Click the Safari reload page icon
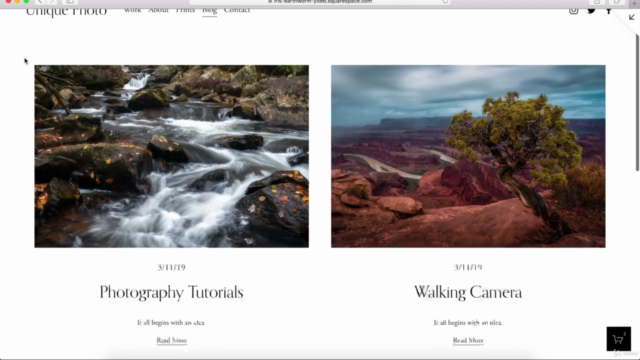The height and width of the screenshot is (360, 640). 445,2
